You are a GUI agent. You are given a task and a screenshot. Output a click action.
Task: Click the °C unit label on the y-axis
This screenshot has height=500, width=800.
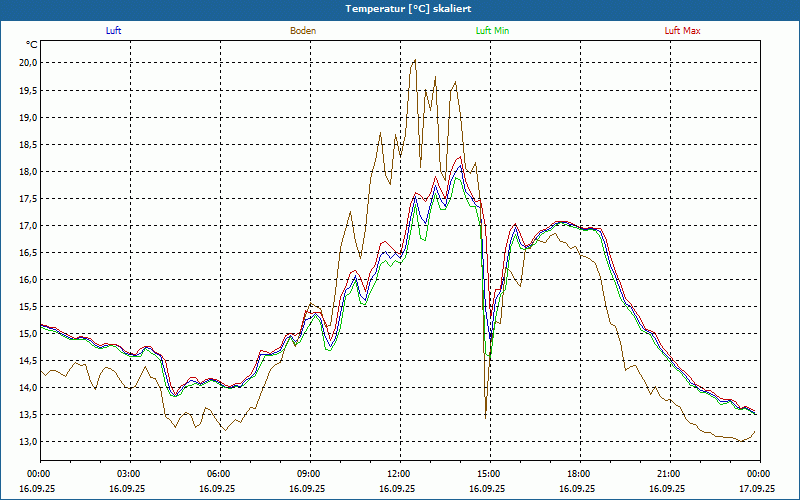(32, 45)
